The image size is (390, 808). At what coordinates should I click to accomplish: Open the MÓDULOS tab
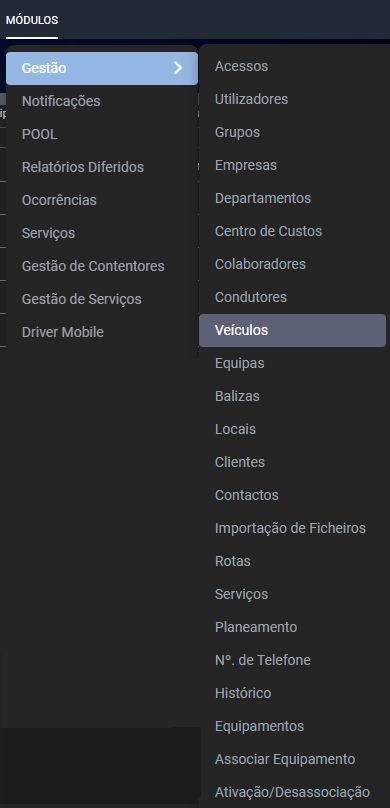point(32,21)
